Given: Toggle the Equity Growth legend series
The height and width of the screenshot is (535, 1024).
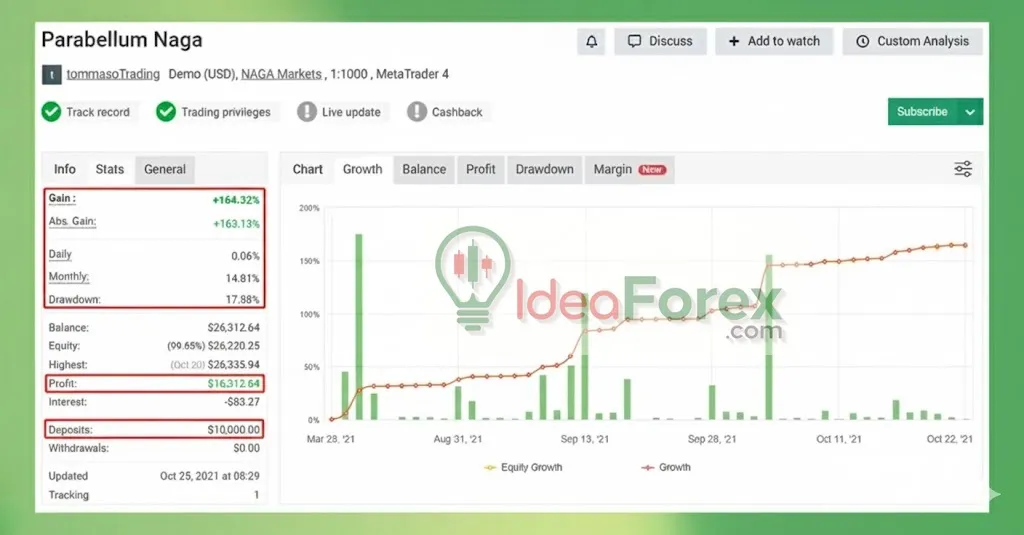Looking at the screenshot, I should point(523,467).
